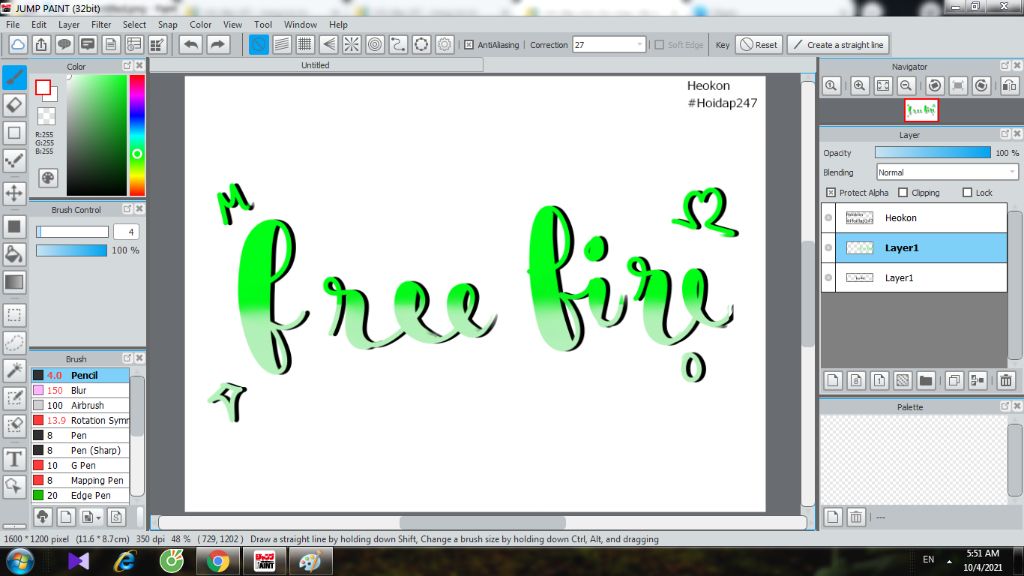Image resolution: width=1024 pixels, height=576 pixels.
Task: Select the Gradient tool
Action: (x=14, y=282)
